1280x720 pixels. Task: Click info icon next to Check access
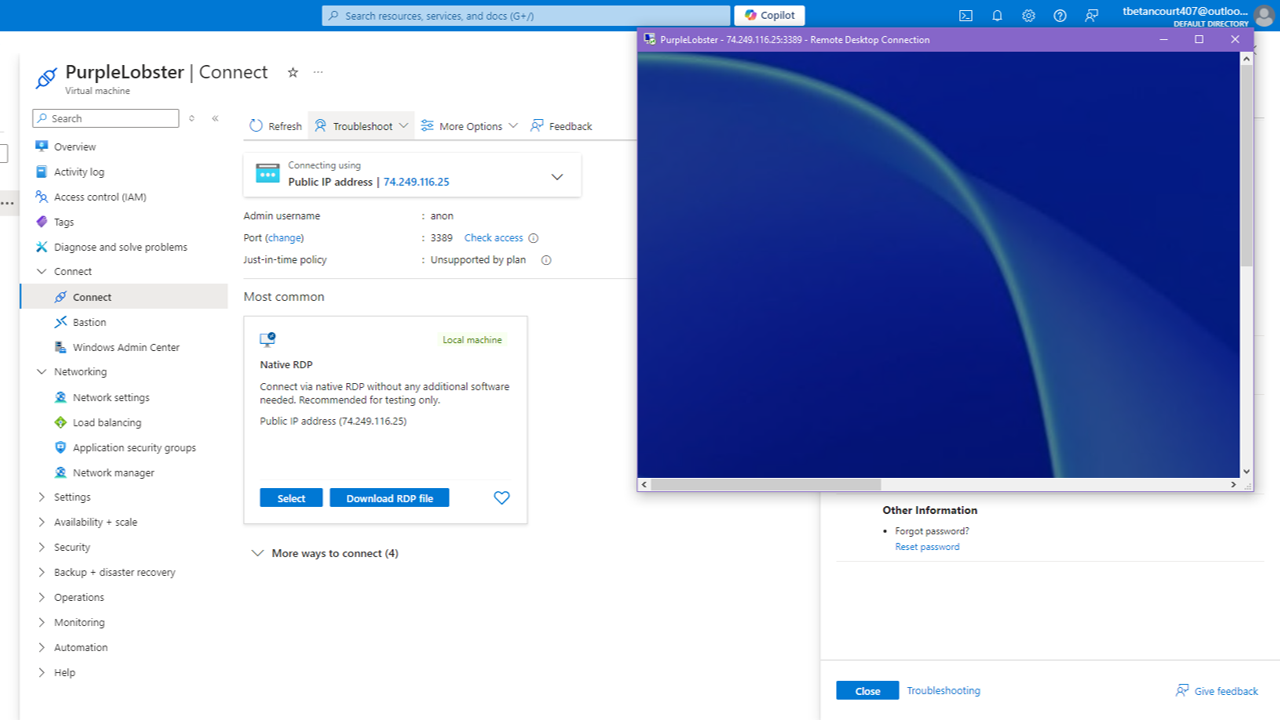[533, 238]
